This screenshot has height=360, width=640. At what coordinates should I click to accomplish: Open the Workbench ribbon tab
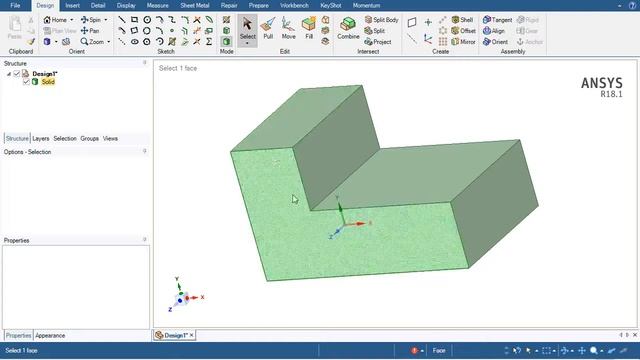(294, 5)
